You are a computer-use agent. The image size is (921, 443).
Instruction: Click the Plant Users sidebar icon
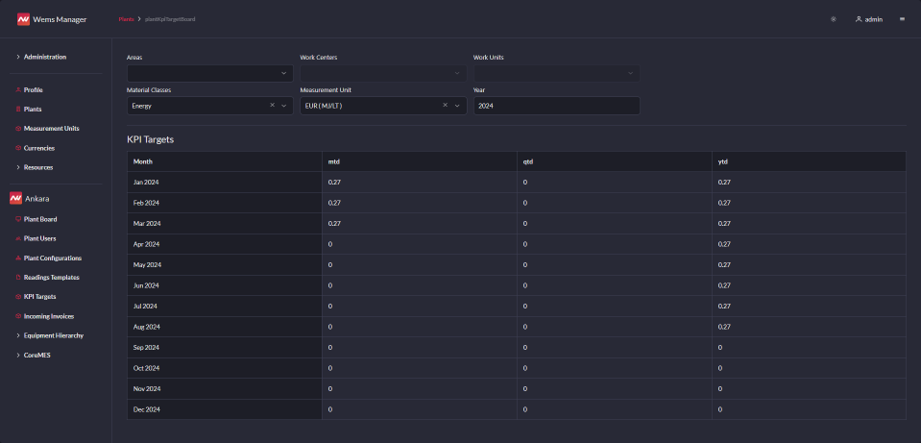[x=18, y=239]
